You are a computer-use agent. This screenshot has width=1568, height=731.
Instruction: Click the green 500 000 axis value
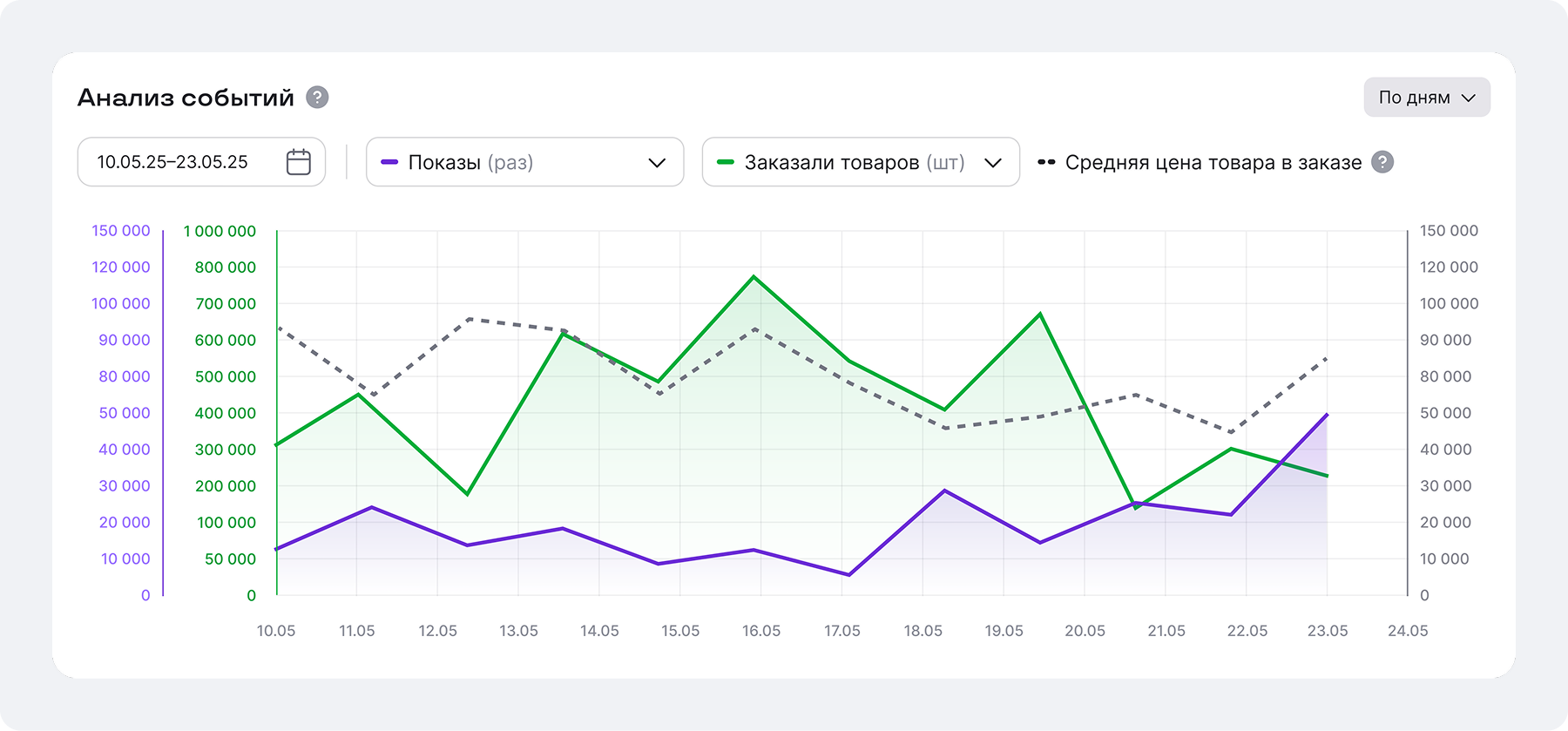[x=226, y=376]
